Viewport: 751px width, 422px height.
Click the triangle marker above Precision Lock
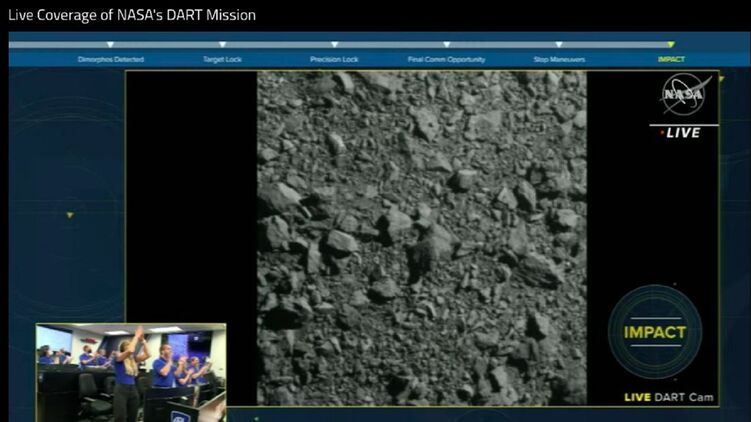click(x=334, y=45)
